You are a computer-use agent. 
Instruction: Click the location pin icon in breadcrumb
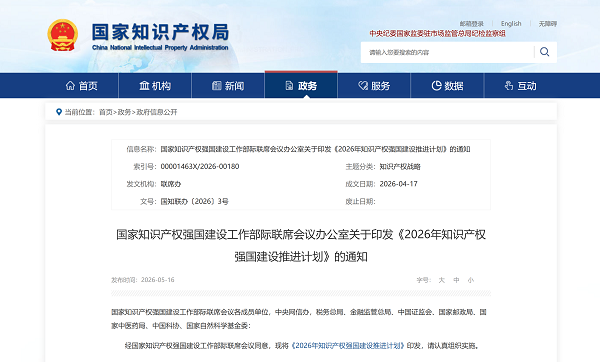tap(59, 112)
